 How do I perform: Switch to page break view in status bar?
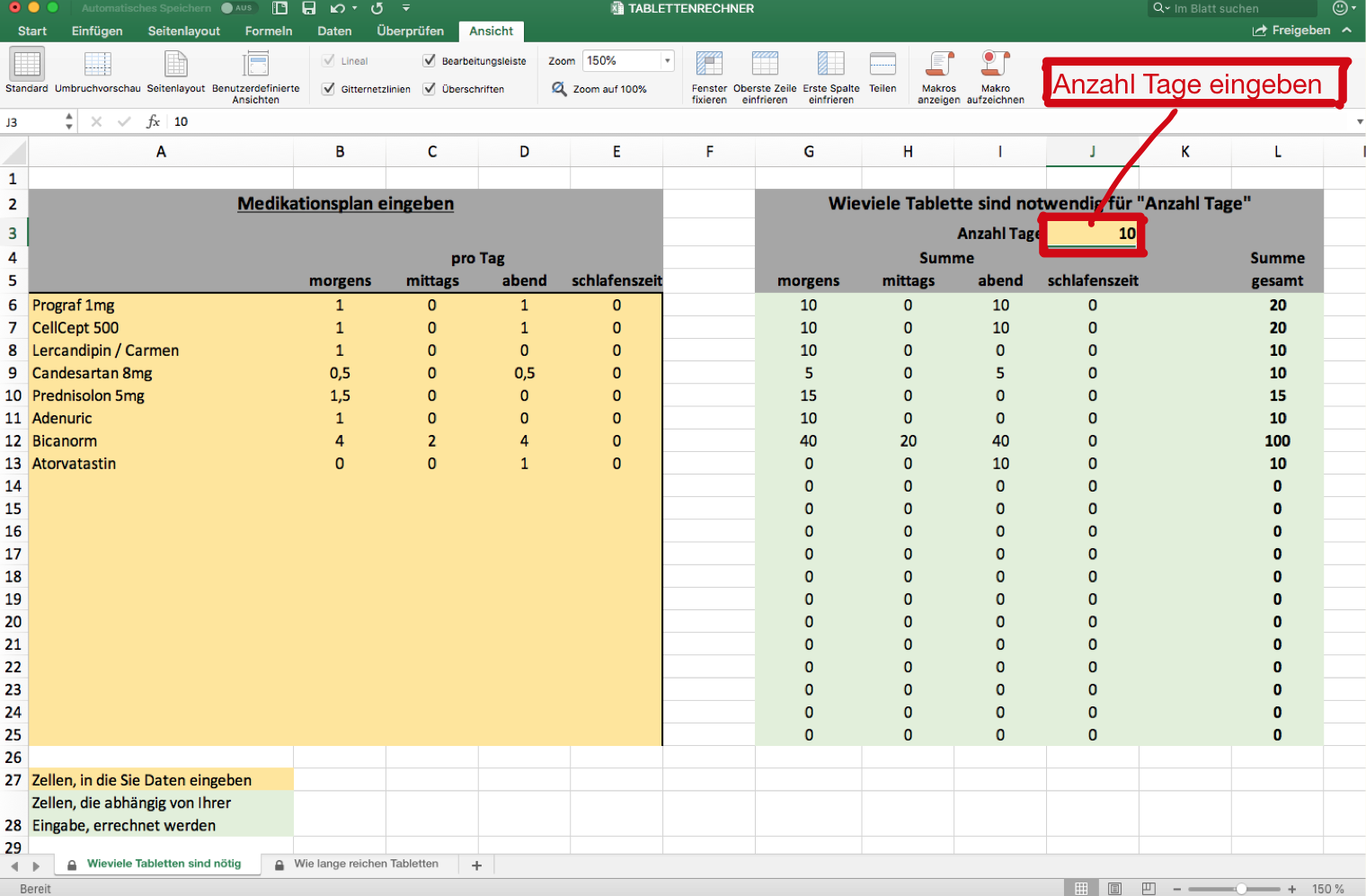tap(1149, 889)
